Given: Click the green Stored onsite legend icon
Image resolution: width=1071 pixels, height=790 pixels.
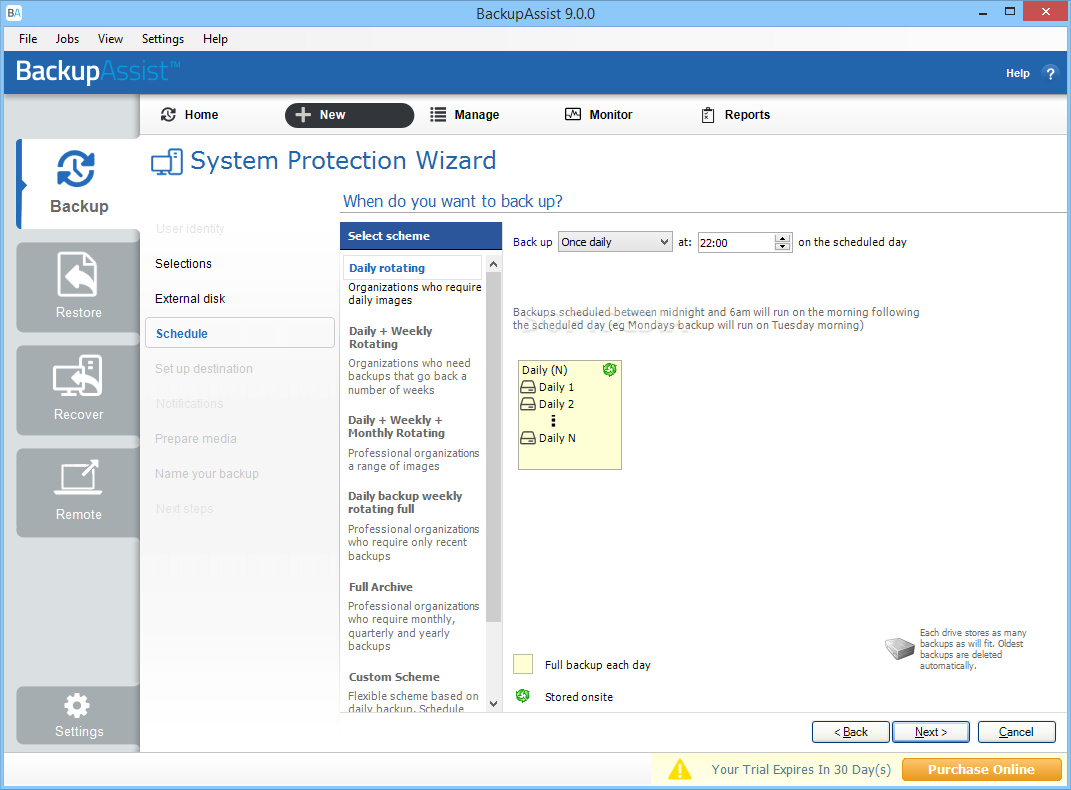Looking at the screenshot, I should pos(523,696).
